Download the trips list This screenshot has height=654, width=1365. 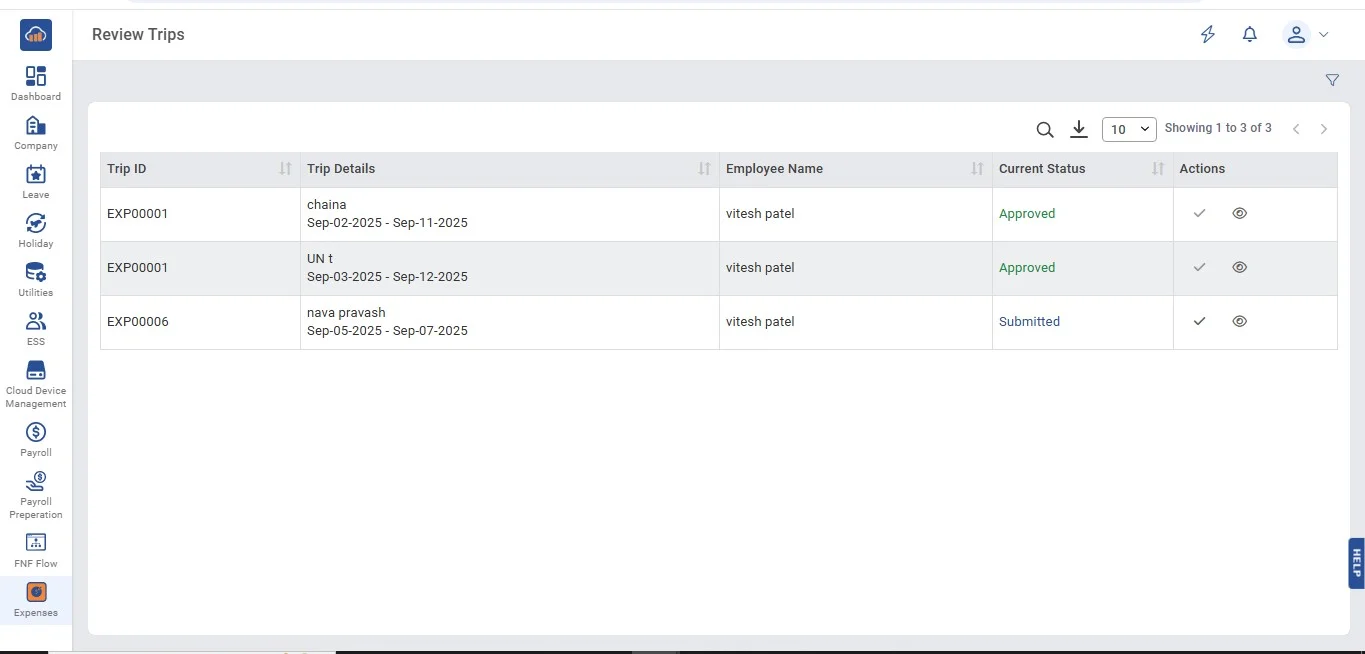click(x=1078, y=129)
